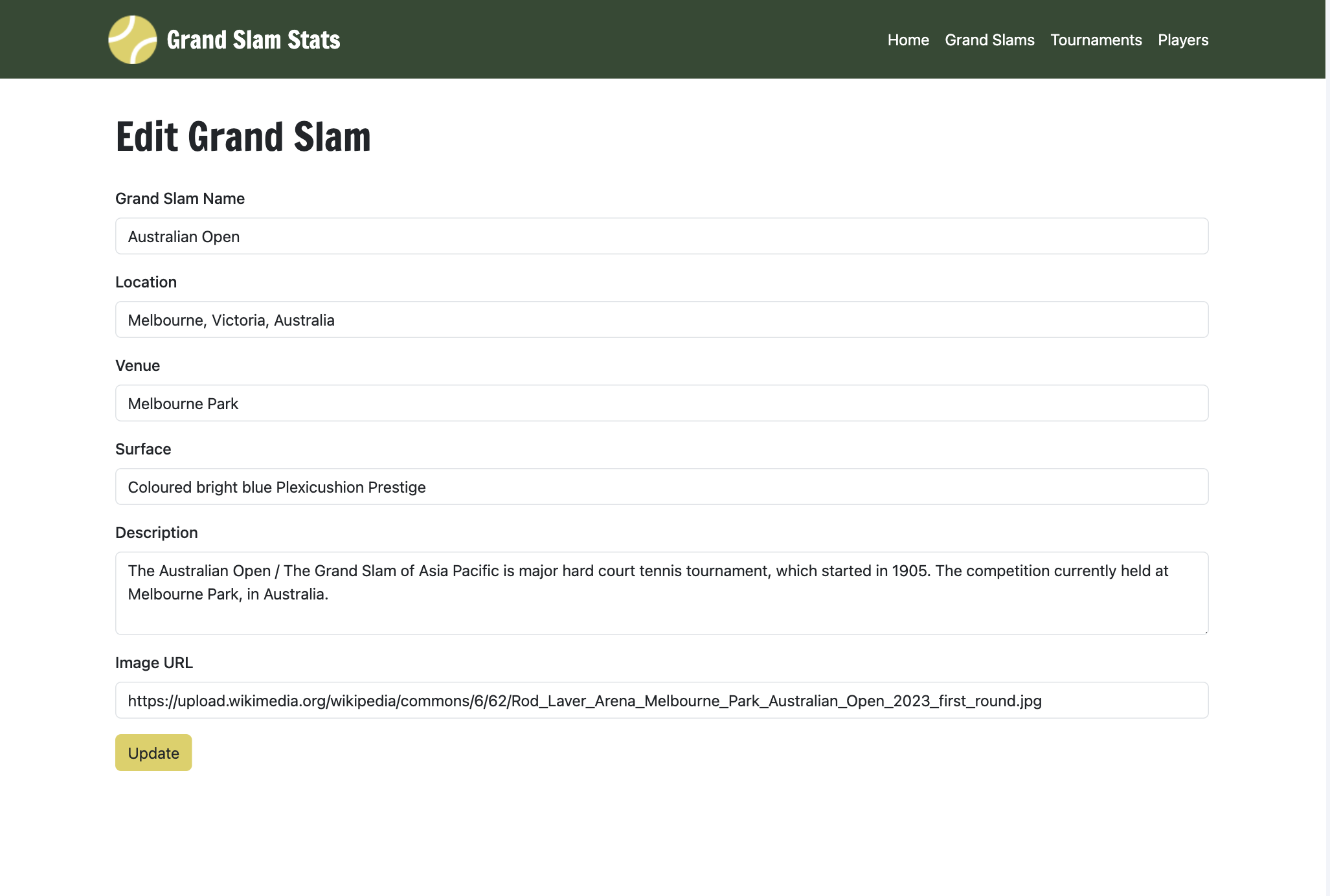Screen dimensions: 1330x896
Task: Focus the Venue field showing Melbourne Park
Action: (660, 403)
